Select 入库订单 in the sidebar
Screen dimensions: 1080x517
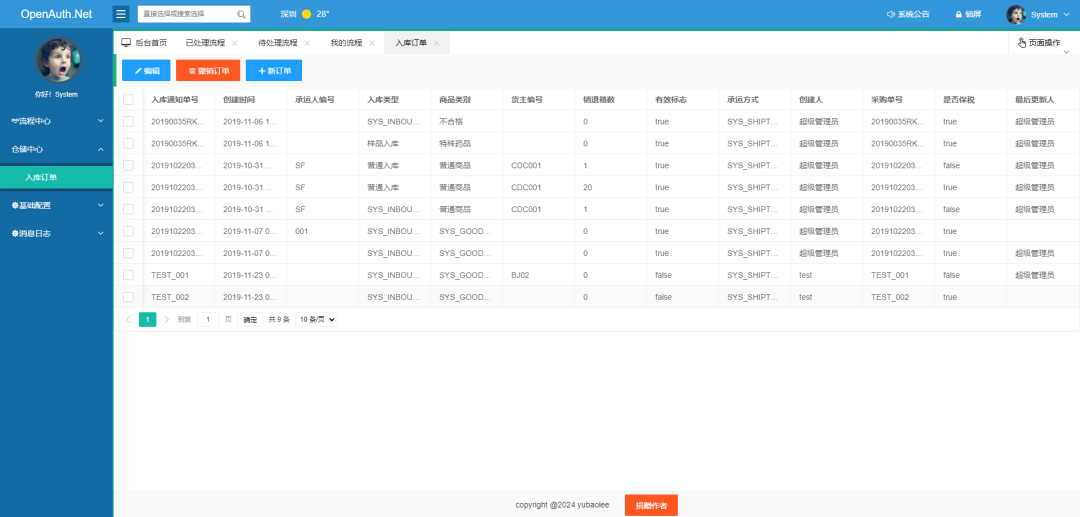(42, 177)
